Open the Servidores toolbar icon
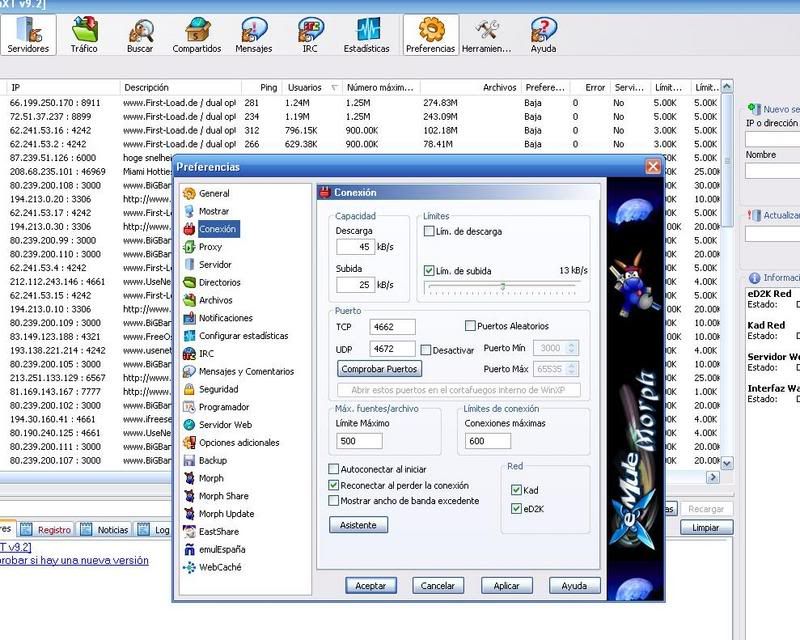The image size is (800, 640). pyautogui.click(x=28, y=35)
